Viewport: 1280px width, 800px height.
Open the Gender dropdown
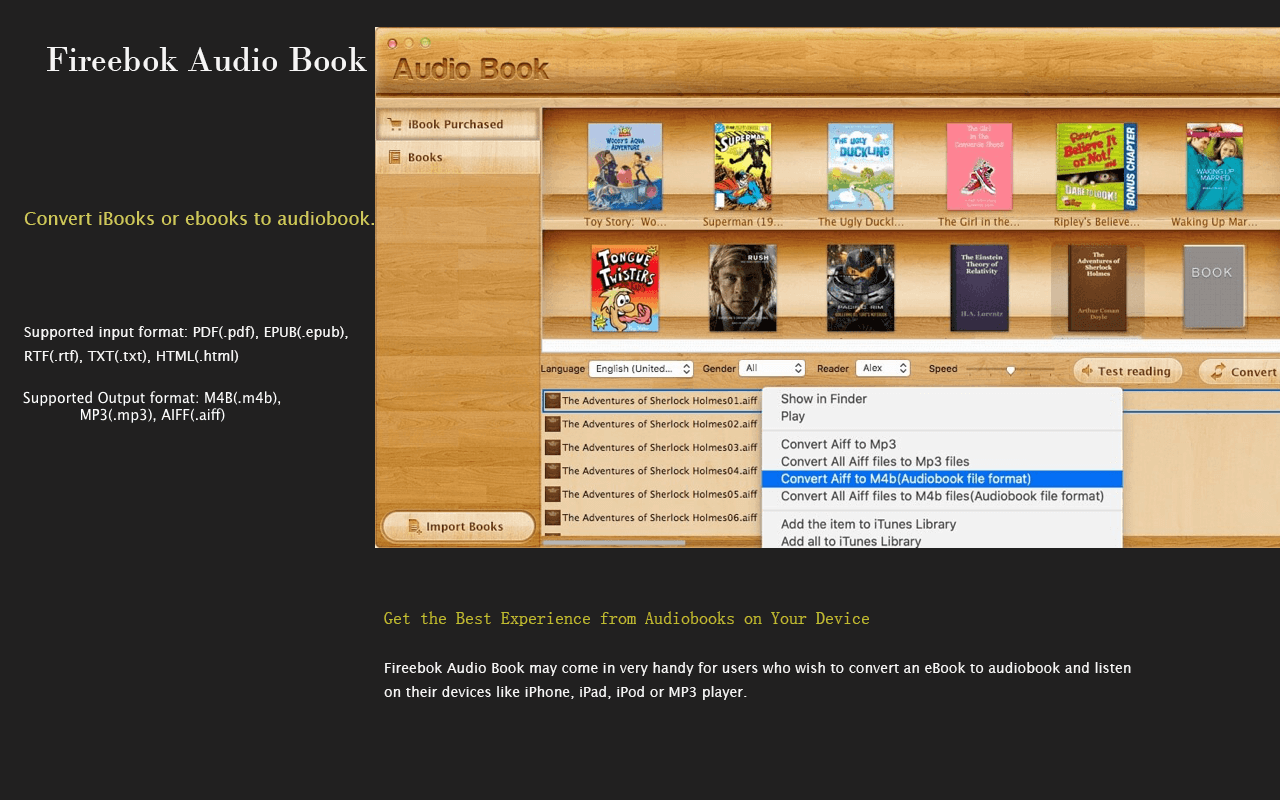tap(772, 369)
